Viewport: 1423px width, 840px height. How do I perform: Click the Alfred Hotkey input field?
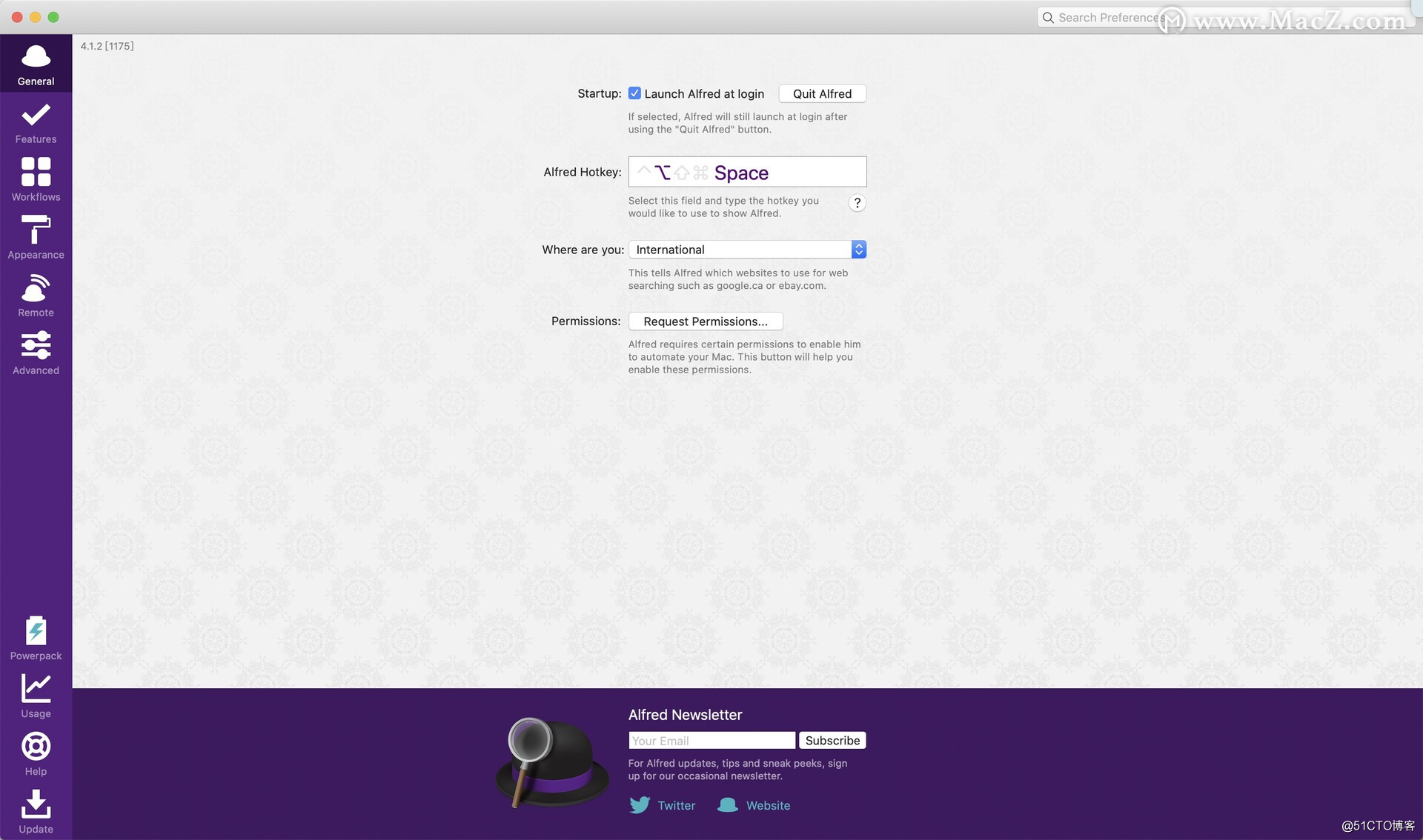click(747, 171)
